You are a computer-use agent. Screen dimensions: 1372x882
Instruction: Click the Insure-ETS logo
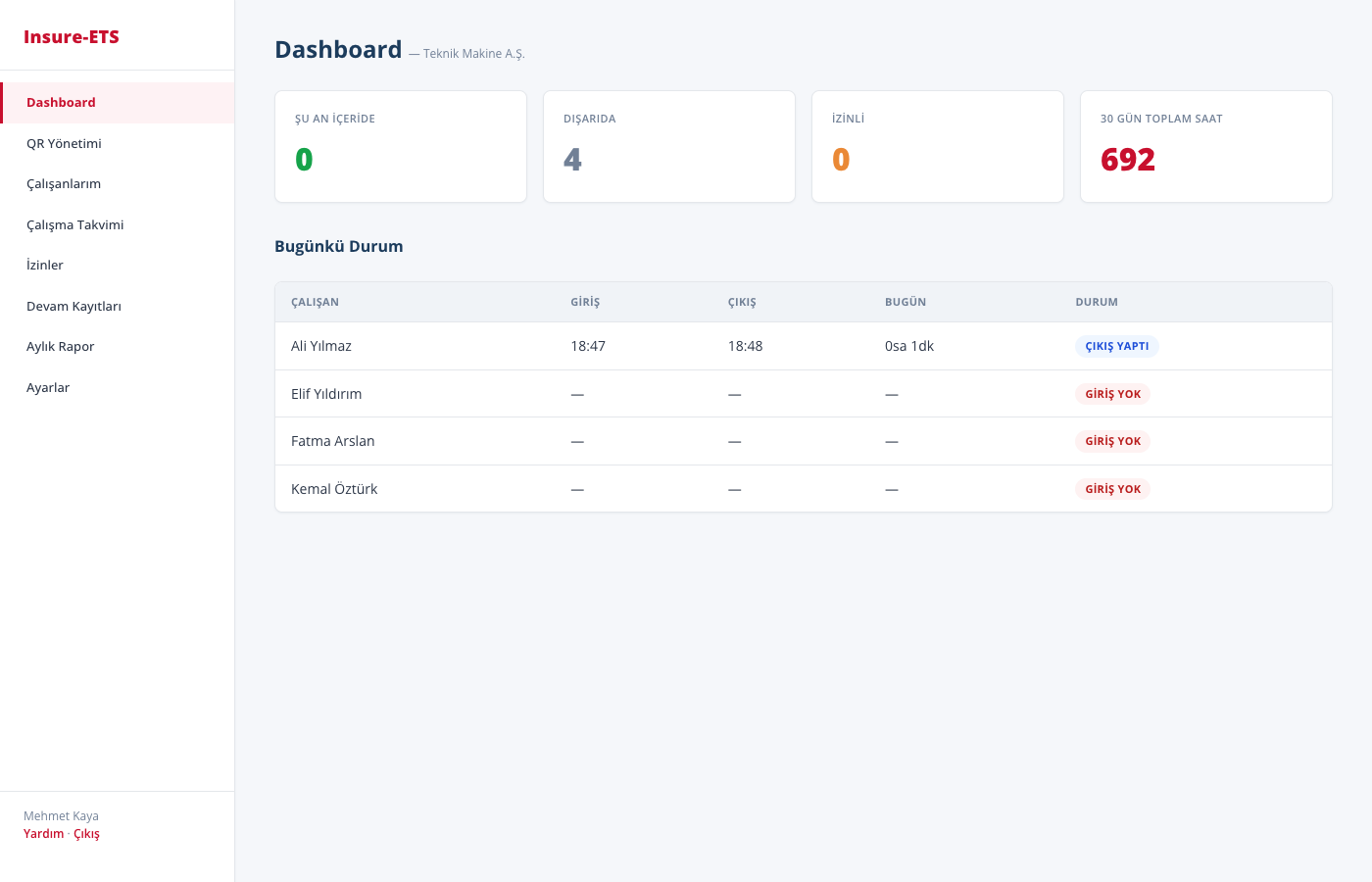coord(72,37)
